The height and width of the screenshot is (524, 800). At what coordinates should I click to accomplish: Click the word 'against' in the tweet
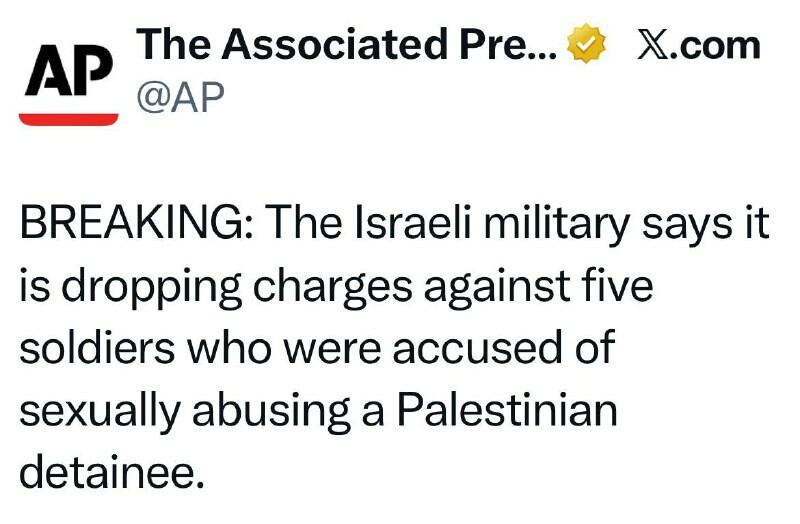pyautogui.click(x=495, y=288)
